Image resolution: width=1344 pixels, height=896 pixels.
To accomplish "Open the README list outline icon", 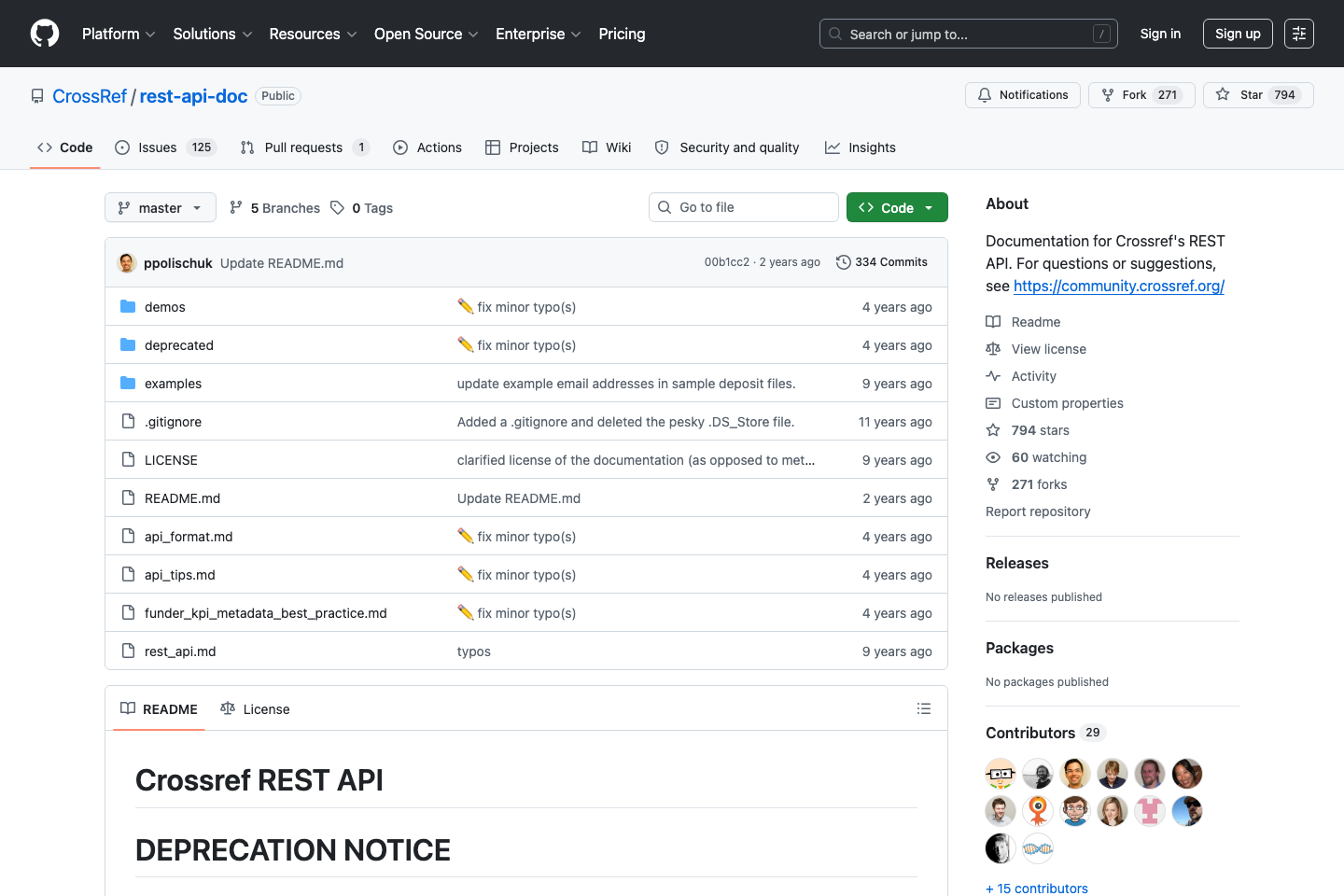I will [x=924, y=708].
